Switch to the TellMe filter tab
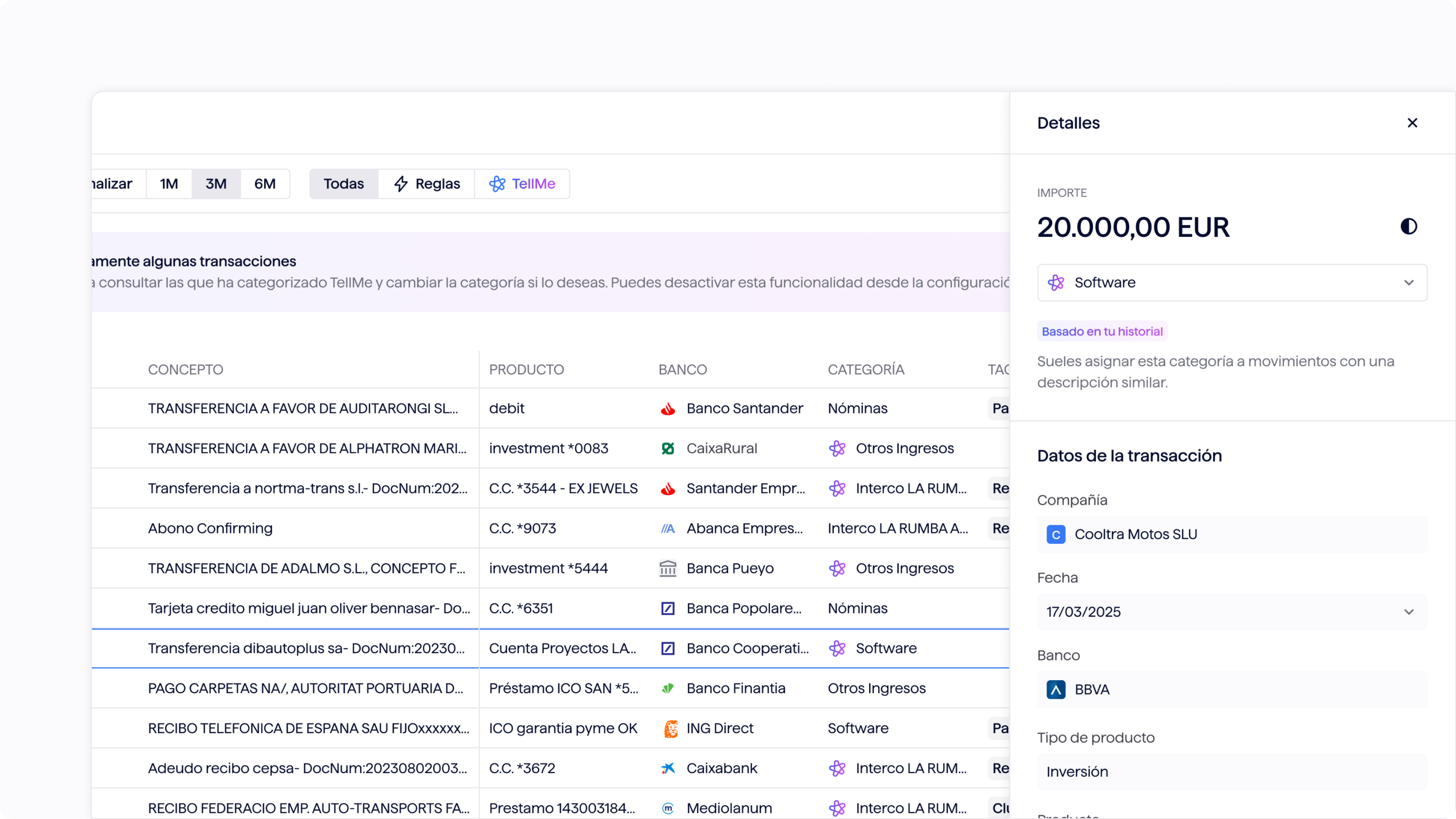The width and height of the screenshot is (1456, 819). pyautogui.click(x=522, y=184)
